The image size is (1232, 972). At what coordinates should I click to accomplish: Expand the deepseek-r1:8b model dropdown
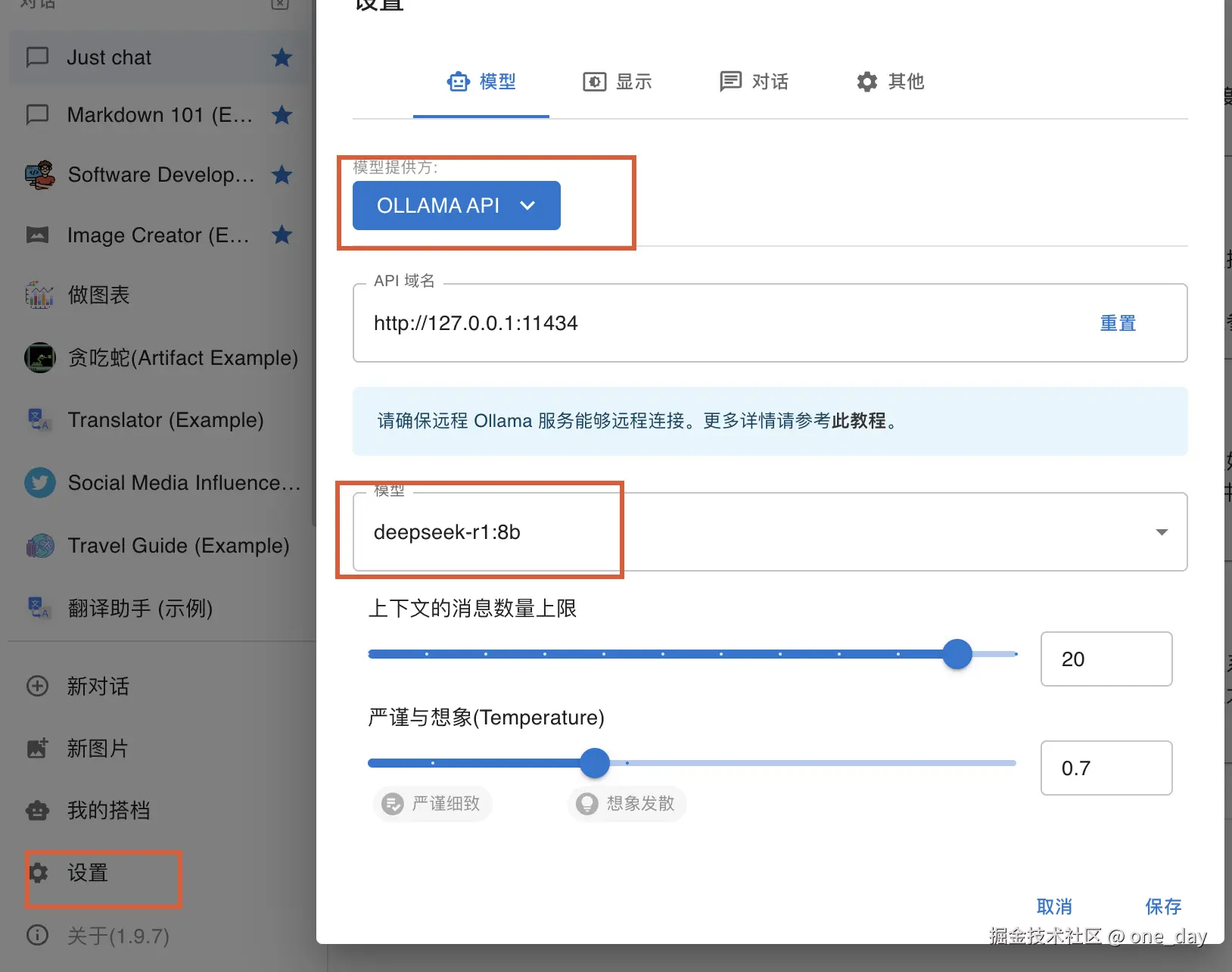coord(770,531)
